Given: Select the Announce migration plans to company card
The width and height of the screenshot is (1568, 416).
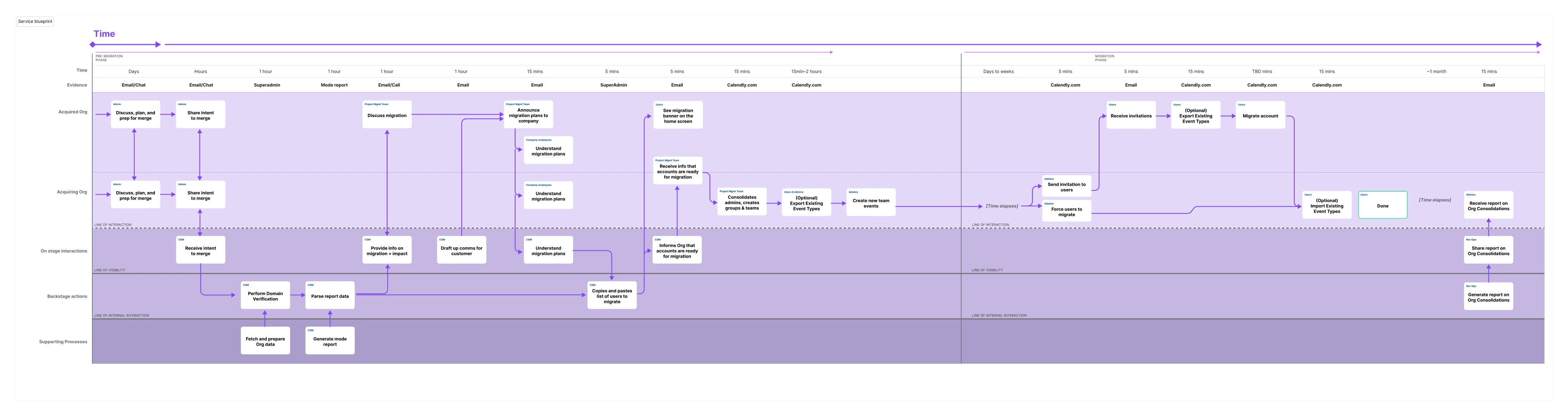Looking at the screenshot, I should click(x=528, y=114).
